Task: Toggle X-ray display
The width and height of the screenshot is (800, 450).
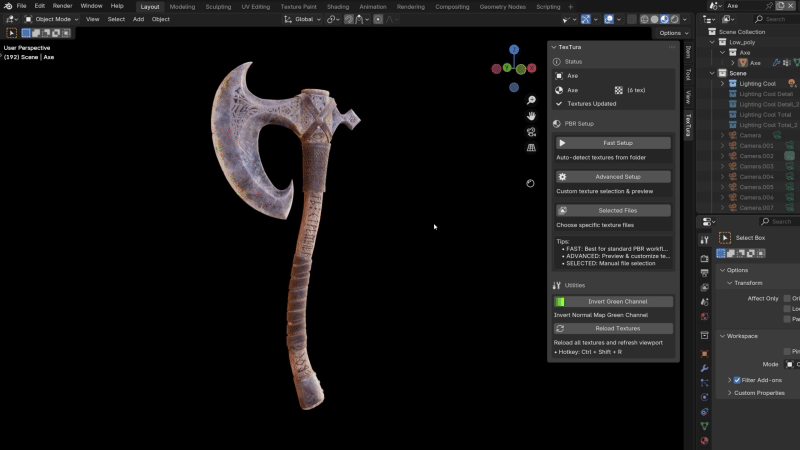Action: click(632, 19)
